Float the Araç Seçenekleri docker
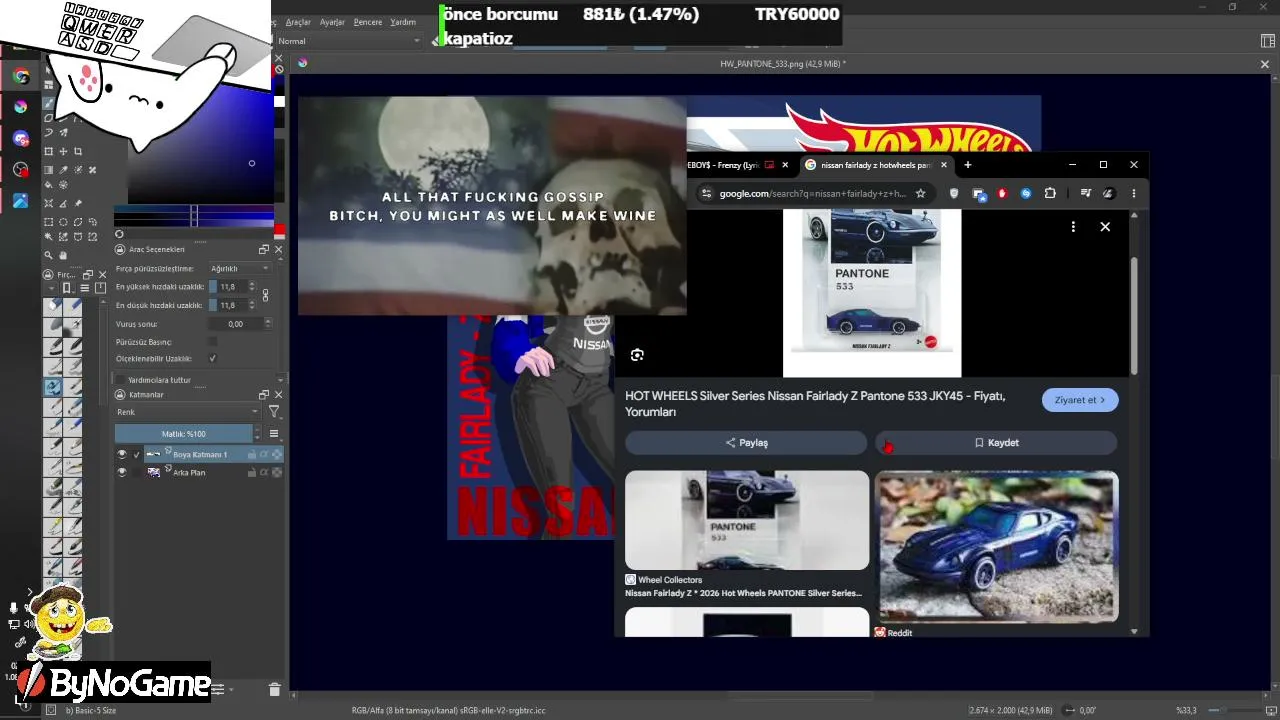1280x720 pixels. (264, 249)
